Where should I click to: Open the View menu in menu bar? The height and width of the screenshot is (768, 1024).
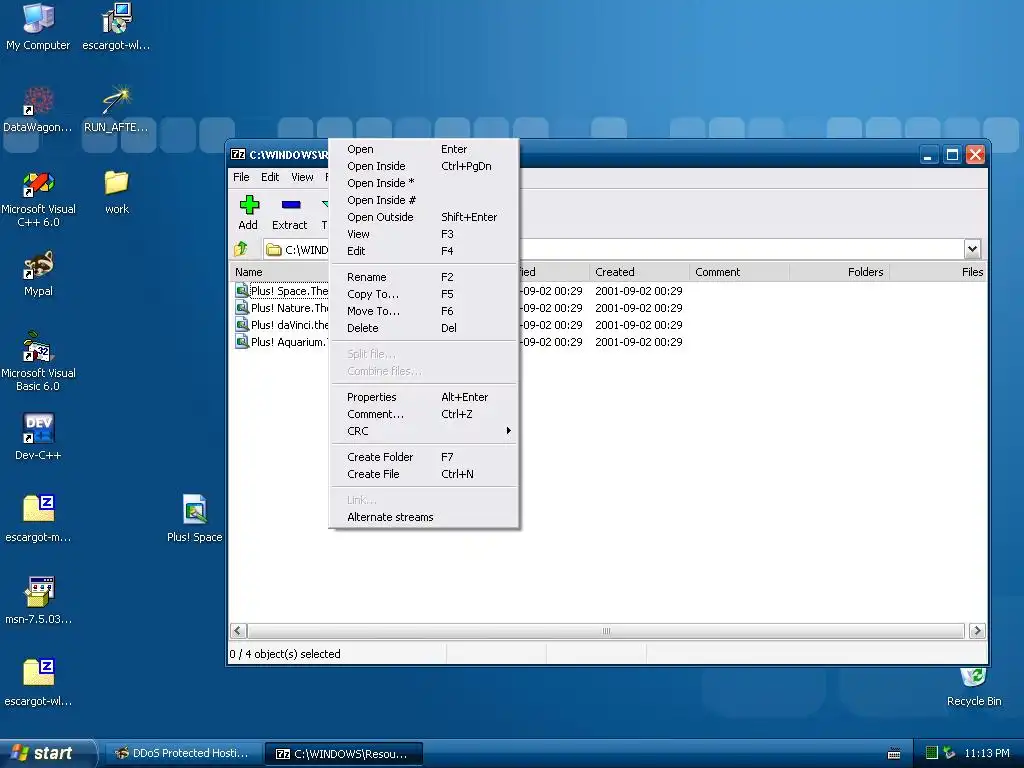[x=302, y=177]
